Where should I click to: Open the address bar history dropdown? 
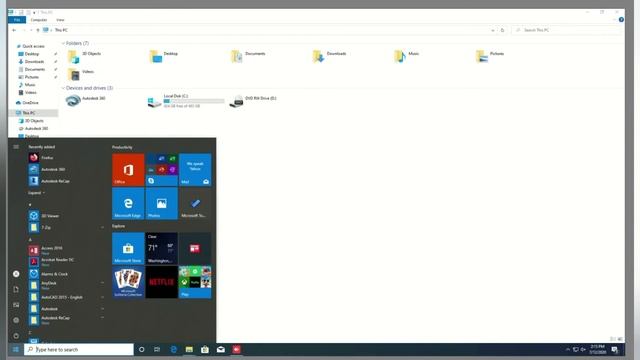[493, 30]
